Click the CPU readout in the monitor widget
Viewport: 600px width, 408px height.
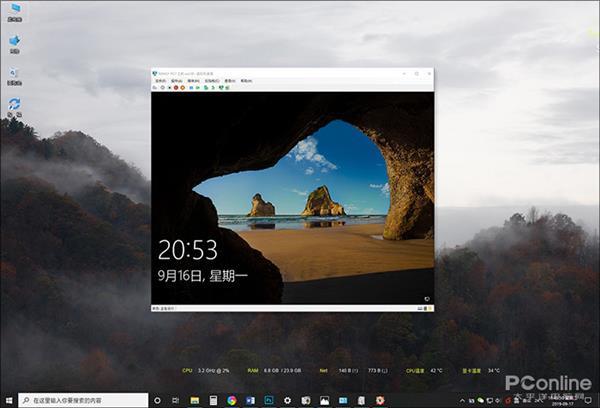206,370
